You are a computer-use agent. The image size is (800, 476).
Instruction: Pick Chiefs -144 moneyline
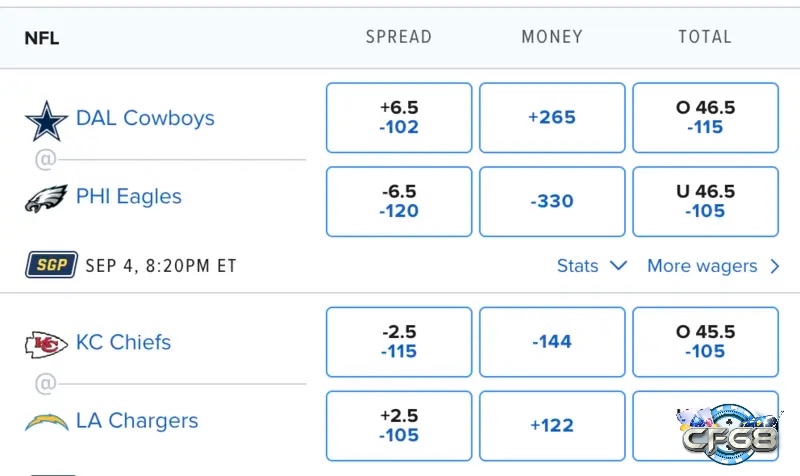552,342
